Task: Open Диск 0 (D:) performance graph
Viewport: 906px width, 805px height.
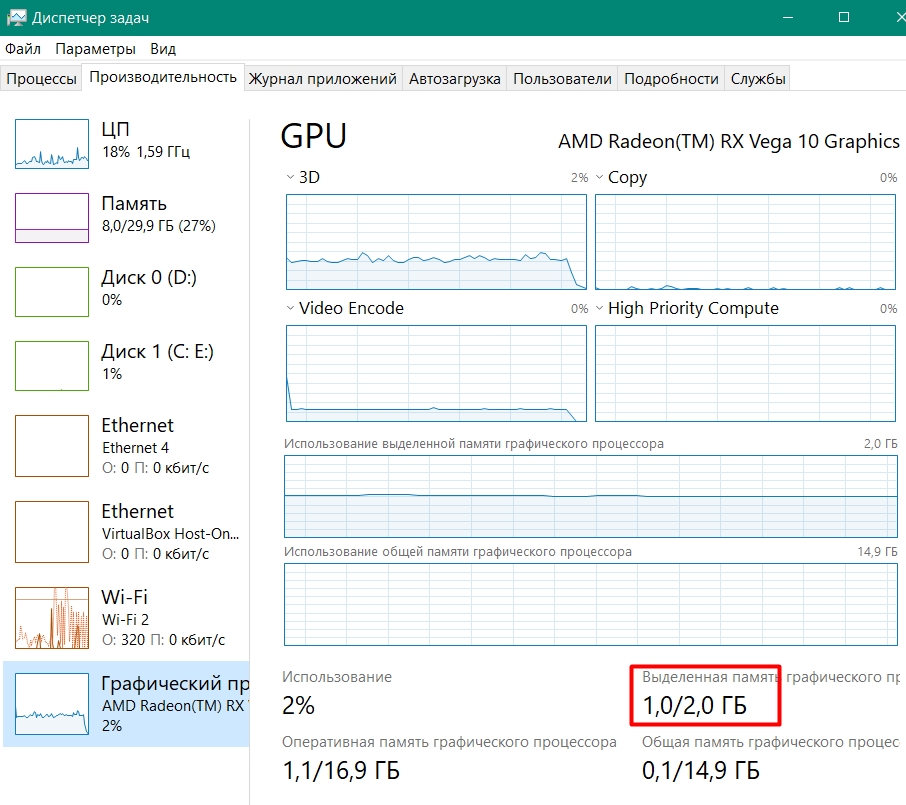Action: (x=52, y=291)
